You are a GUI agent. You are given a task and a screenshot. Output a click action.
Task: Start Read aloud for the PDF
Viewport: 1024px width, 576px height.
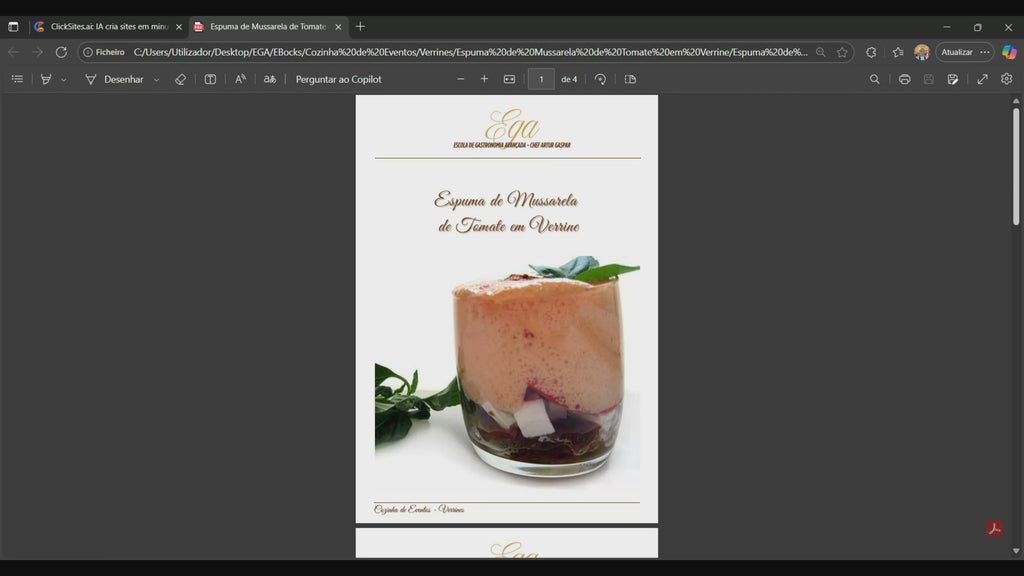pos(240,79)
